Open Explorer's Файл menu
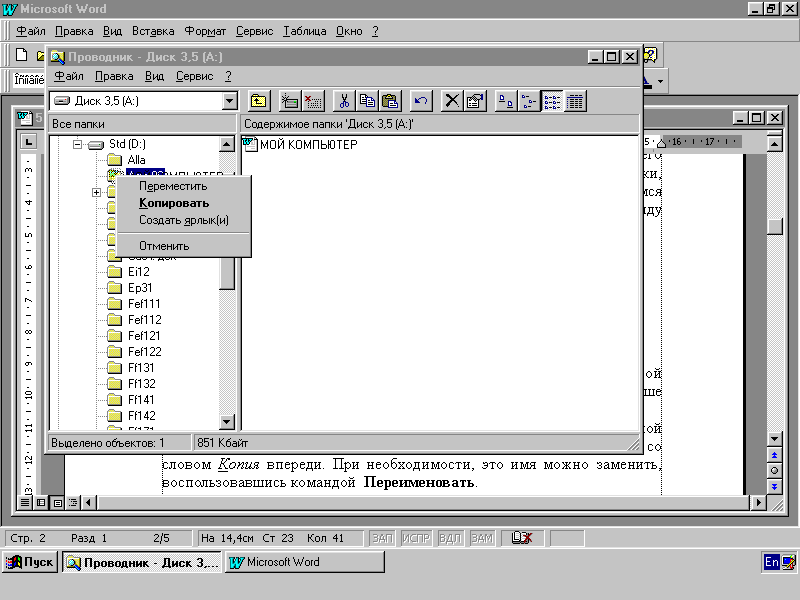 69,76
